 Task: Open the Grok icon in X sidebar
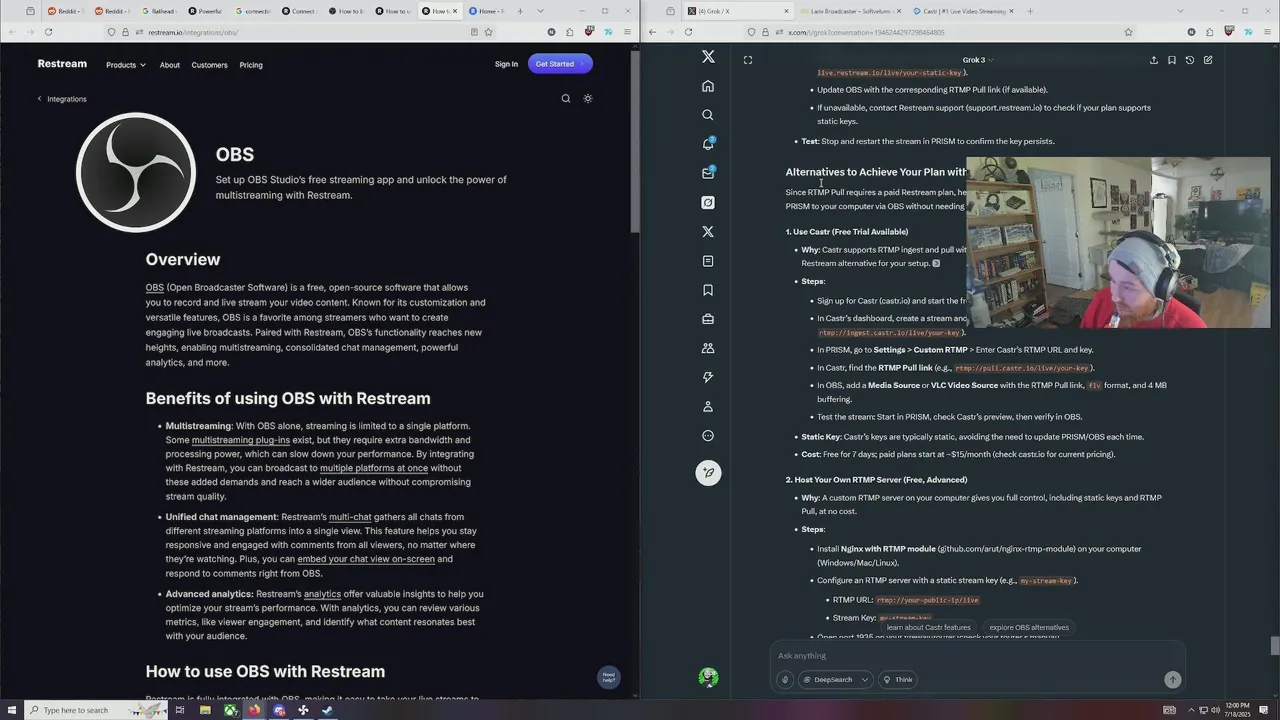(708, 202)
